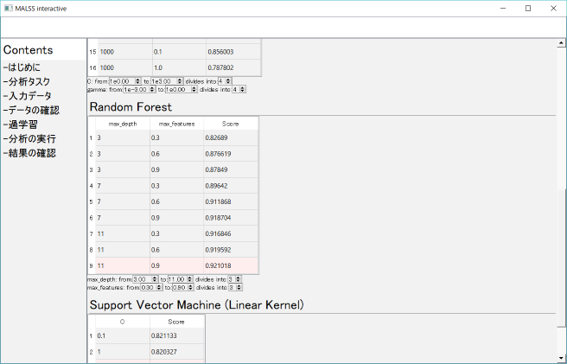This screenshot has width=567, height=364.
Task: Select the C value cell 0.1 in the Linear Kernel table
Action: [x=123, y=336]
